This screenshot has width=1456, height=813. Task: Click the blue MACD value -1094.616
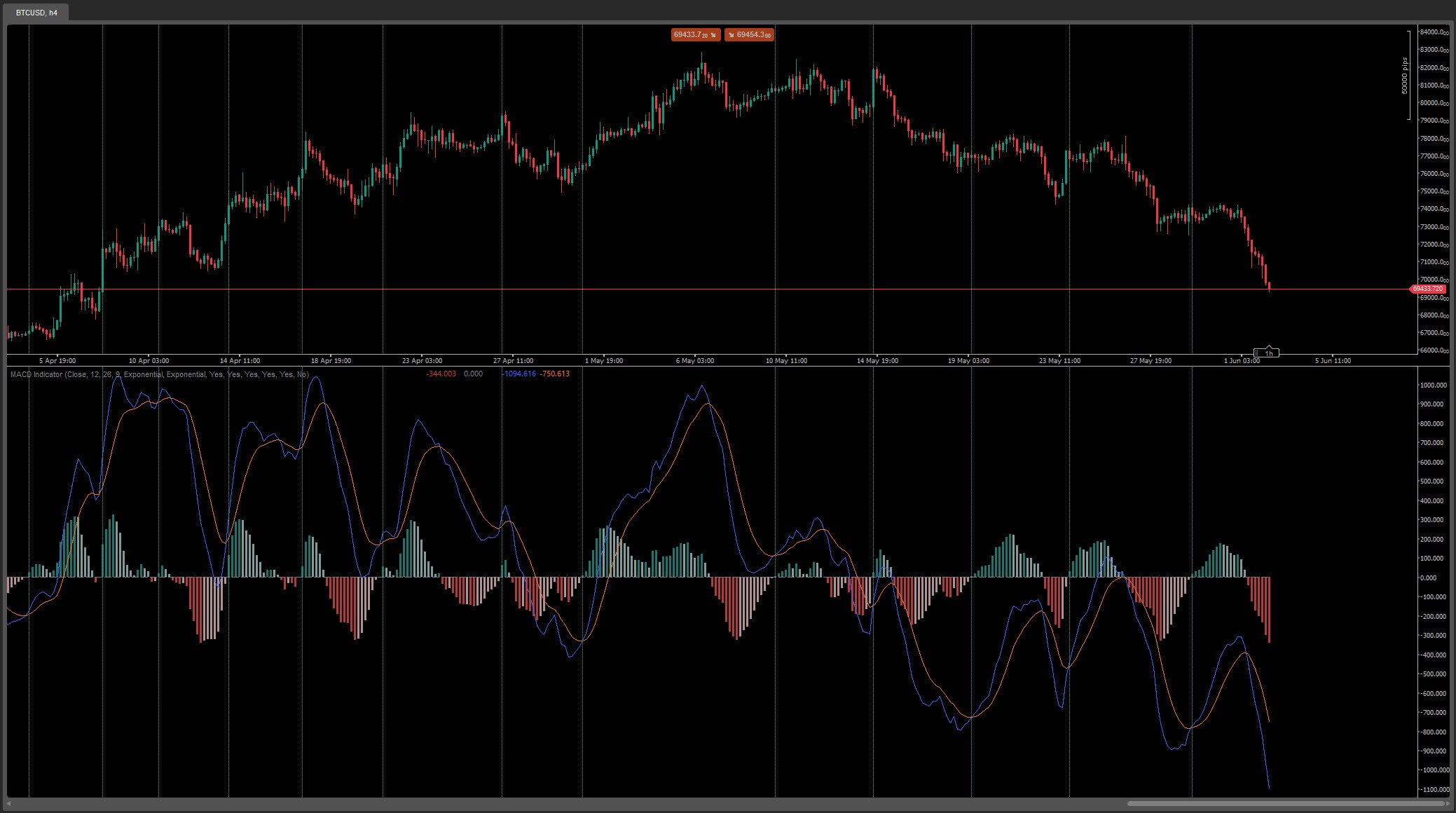(x=519, y=374)
